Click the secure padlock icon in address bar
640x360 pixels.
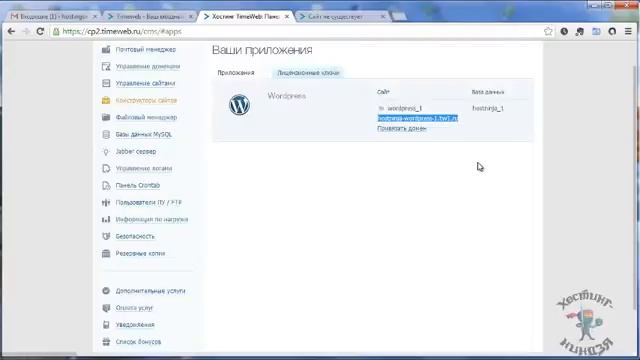coord(56,31)
